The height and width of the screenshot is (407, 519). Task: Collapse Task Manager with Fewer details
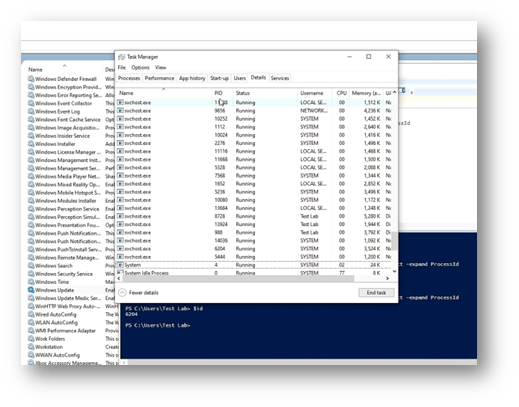pyautogui.click(x=139, y=293)
